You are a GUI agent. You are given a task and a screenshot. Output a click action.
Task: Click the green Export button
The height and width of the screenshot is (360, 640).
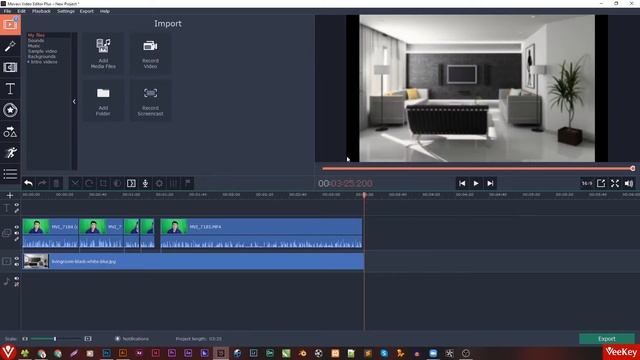point(607,339)
